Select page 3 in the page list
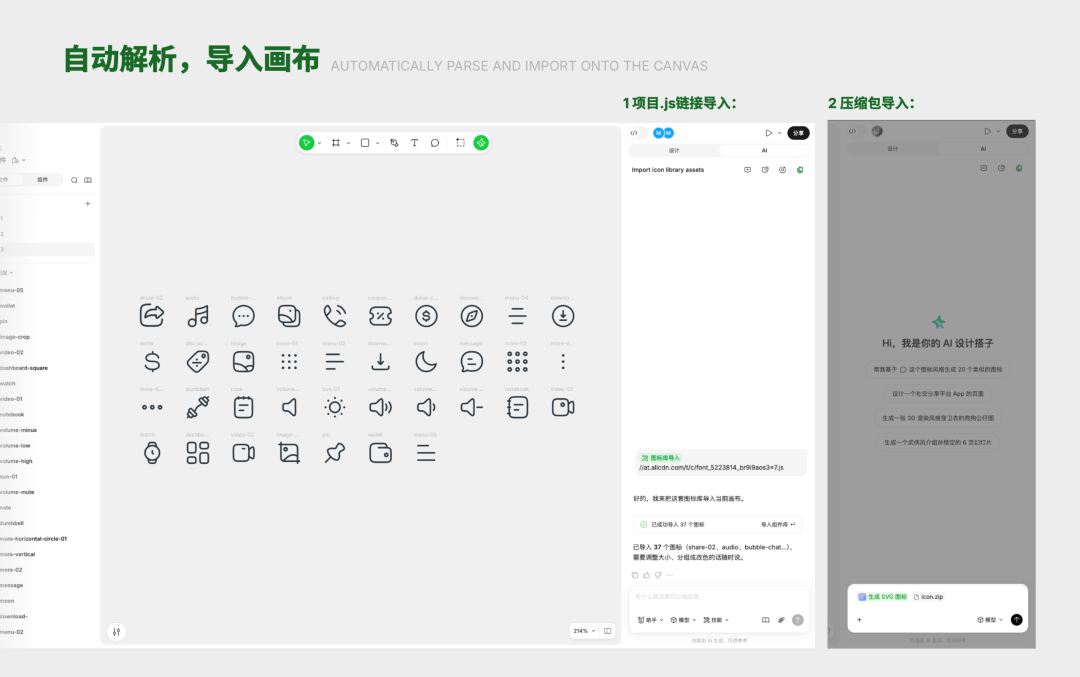The height and width of the screenshot is (677, 1080). [47, 249]
